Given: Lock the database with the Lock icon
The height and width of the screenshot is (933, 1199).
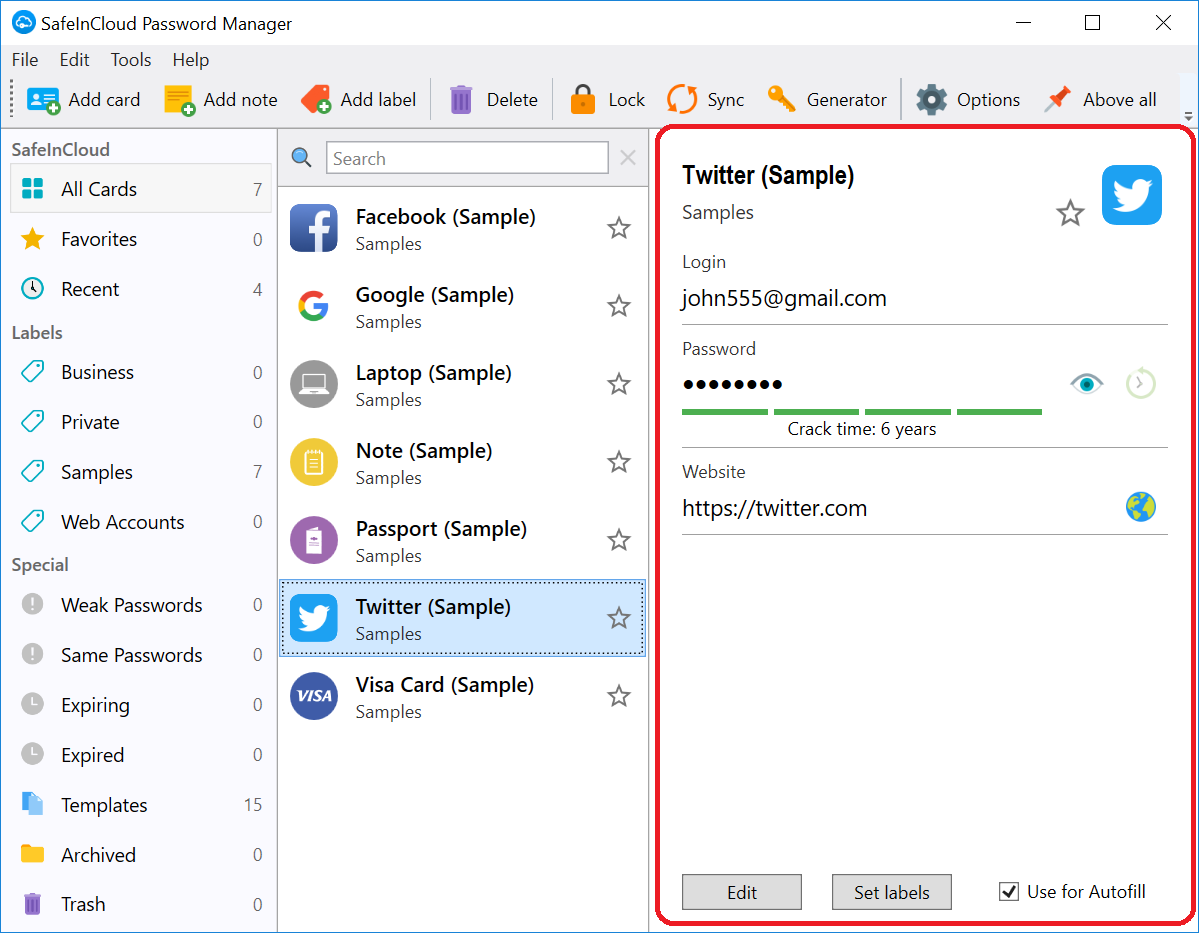Looking at the screenshot, I should [x=583, y=99].
